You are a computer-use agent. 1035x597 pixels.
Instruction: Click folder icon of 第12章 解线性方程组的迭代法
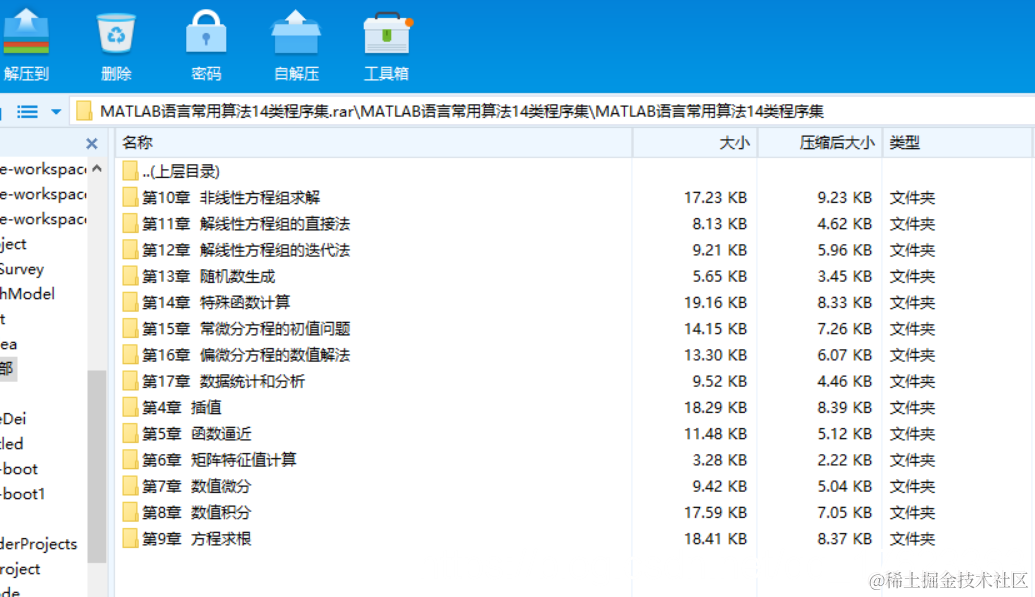click(130, 250)
